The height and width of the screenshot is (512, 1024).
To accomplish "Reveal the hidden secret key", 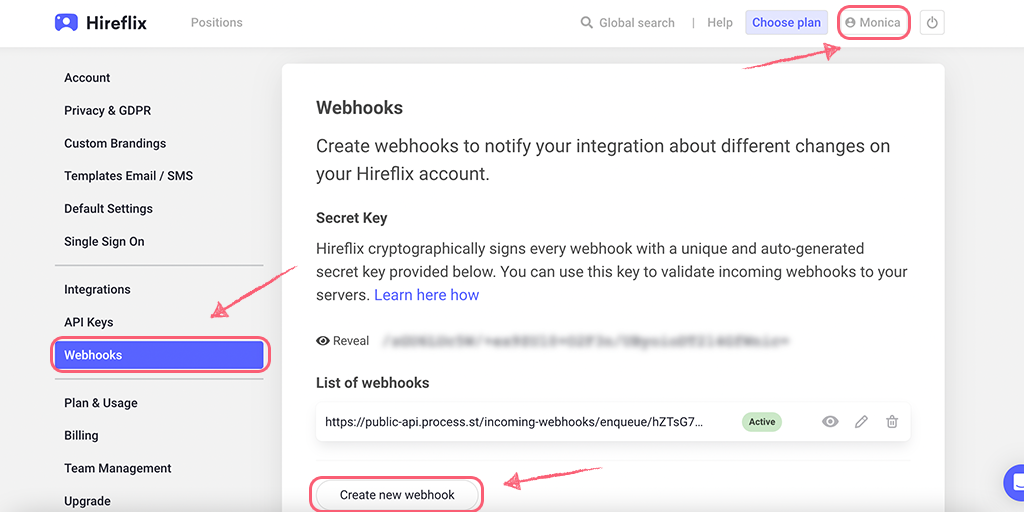I will [x=343, y=341].
